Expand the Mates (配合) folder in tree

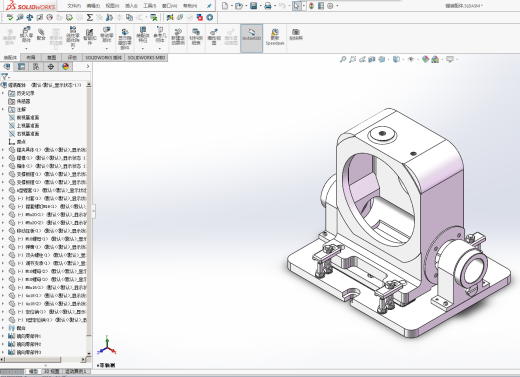pos(3,328)
